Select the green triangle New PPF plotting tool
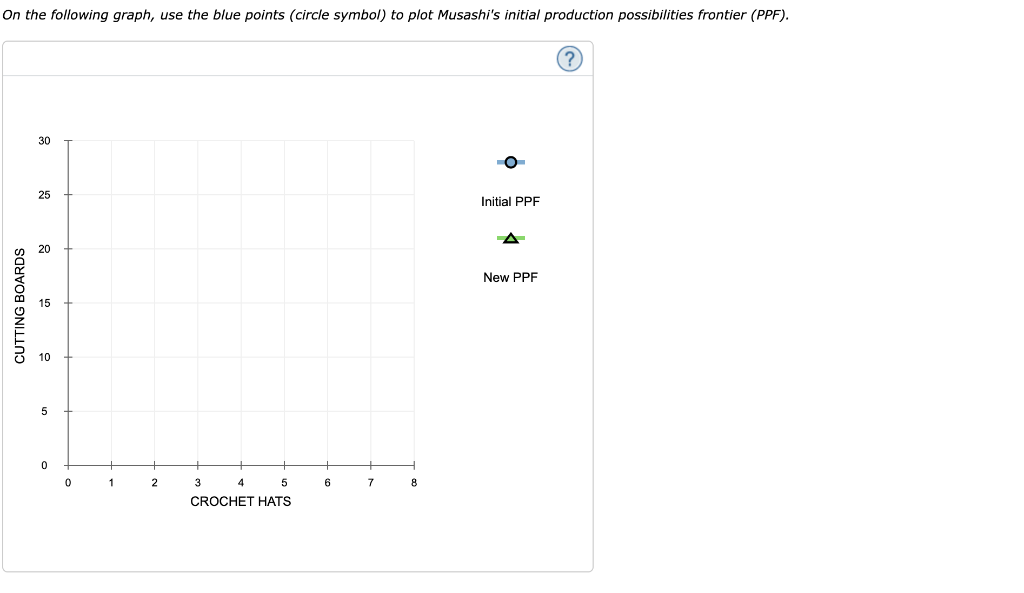 tap(510, 238)
